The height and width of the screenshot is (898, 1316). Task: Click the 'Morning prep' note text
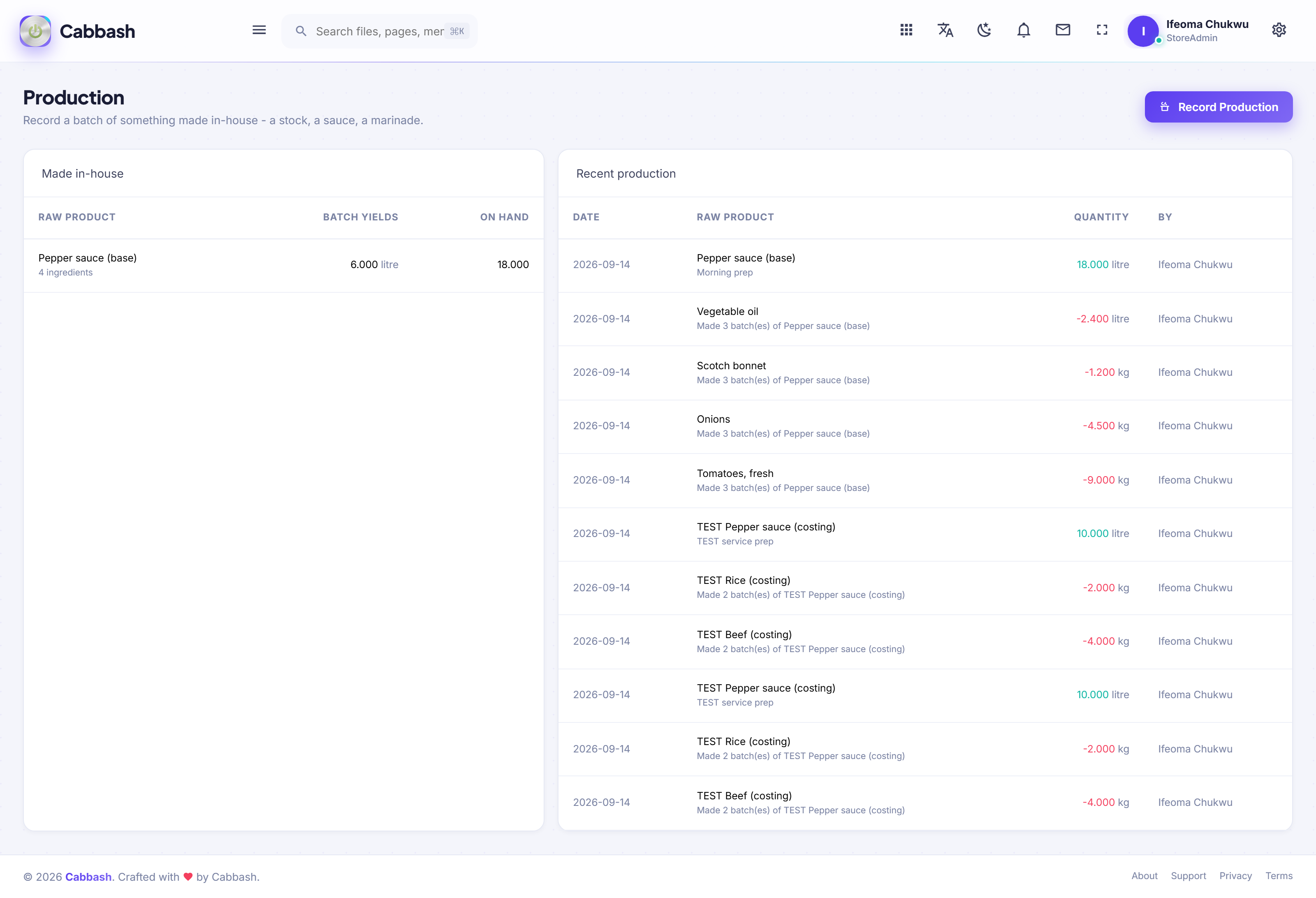(724, 272)
